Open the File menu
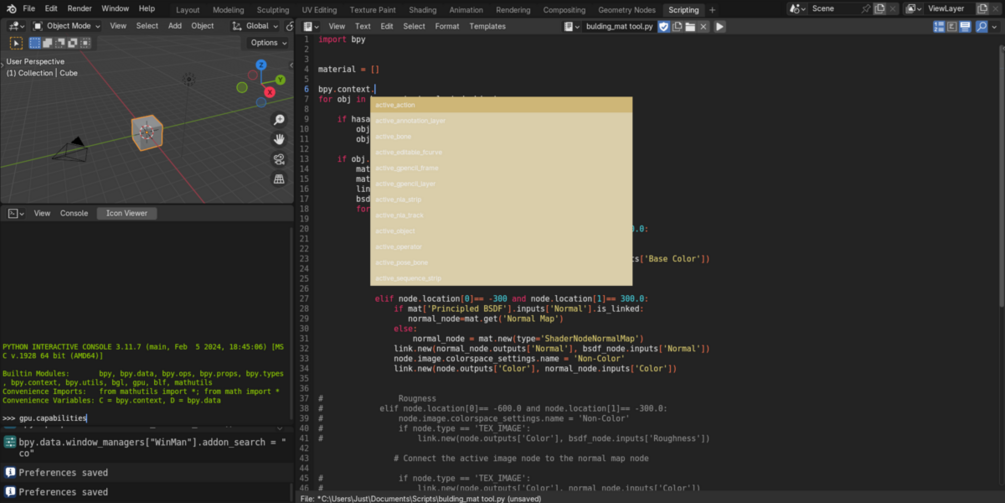This screenshot has width=1005, height=503. 29,9
